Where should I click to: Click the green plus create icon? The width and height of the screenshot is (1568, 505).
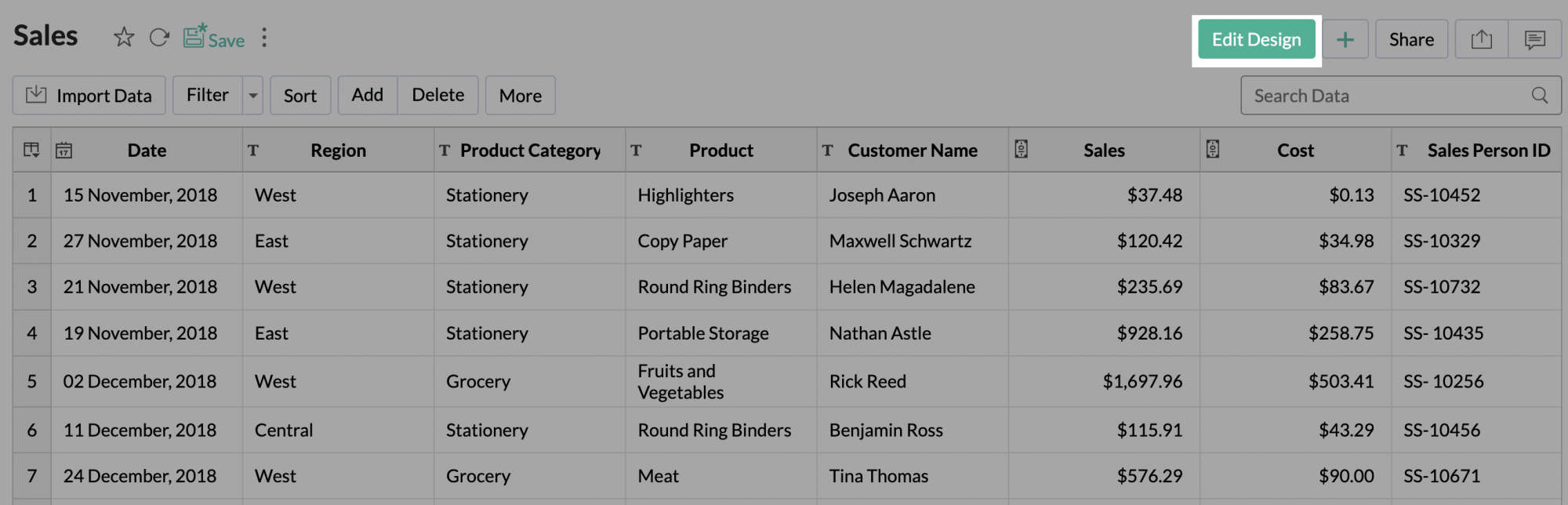(x=1345, y=40)
